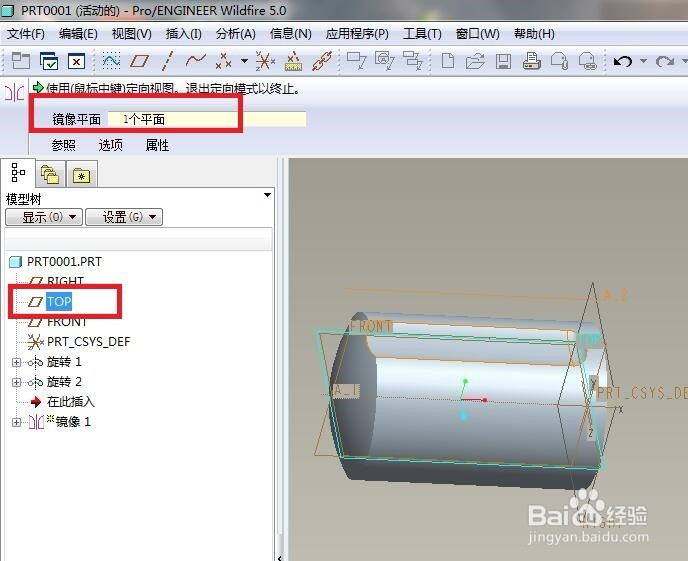This screenshot has width=688, height=561.
Task: Select the 在此插入 marker
Action: pos(70,401)
